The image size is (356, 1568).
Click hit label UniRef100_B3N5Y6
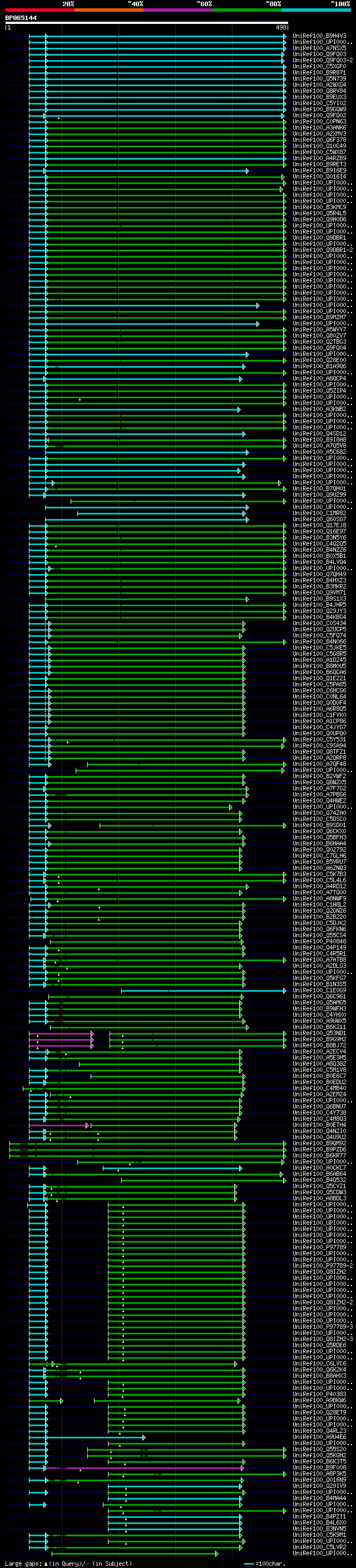tap(319, 537)
